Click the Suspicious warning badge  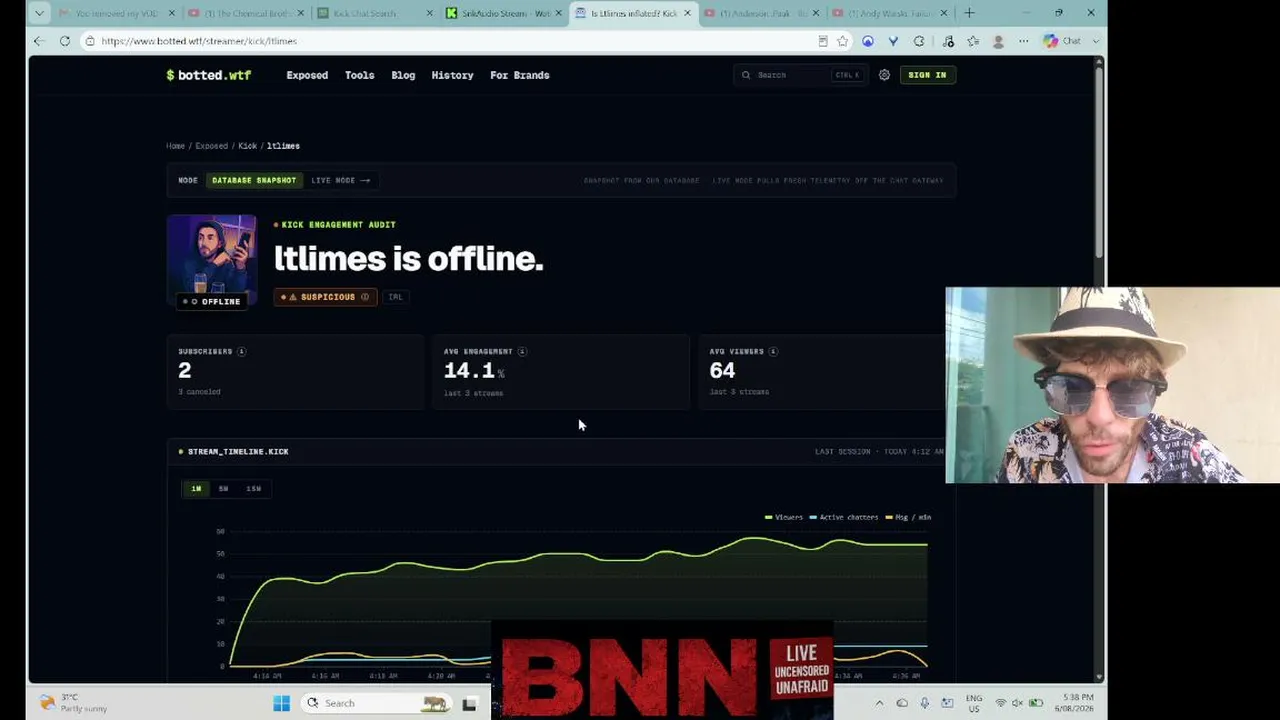tap(325, 297)
